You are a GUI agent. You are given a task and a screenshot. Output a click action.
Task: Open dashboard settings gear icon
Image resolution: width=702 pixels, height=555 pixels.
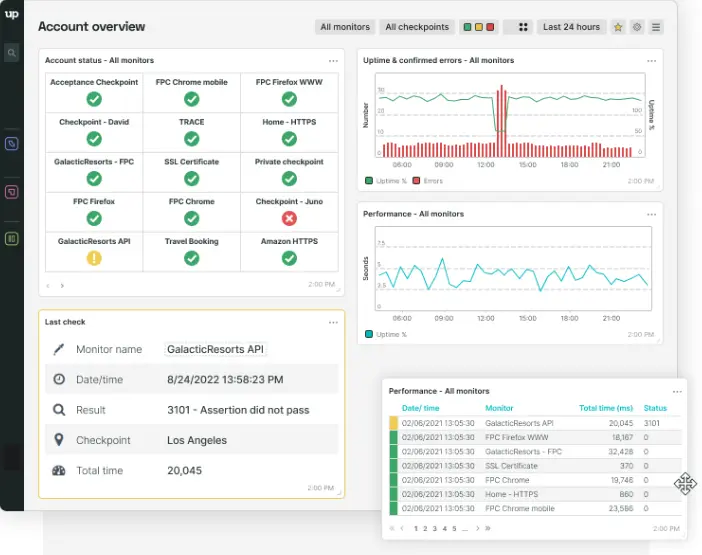pos(637,27)
